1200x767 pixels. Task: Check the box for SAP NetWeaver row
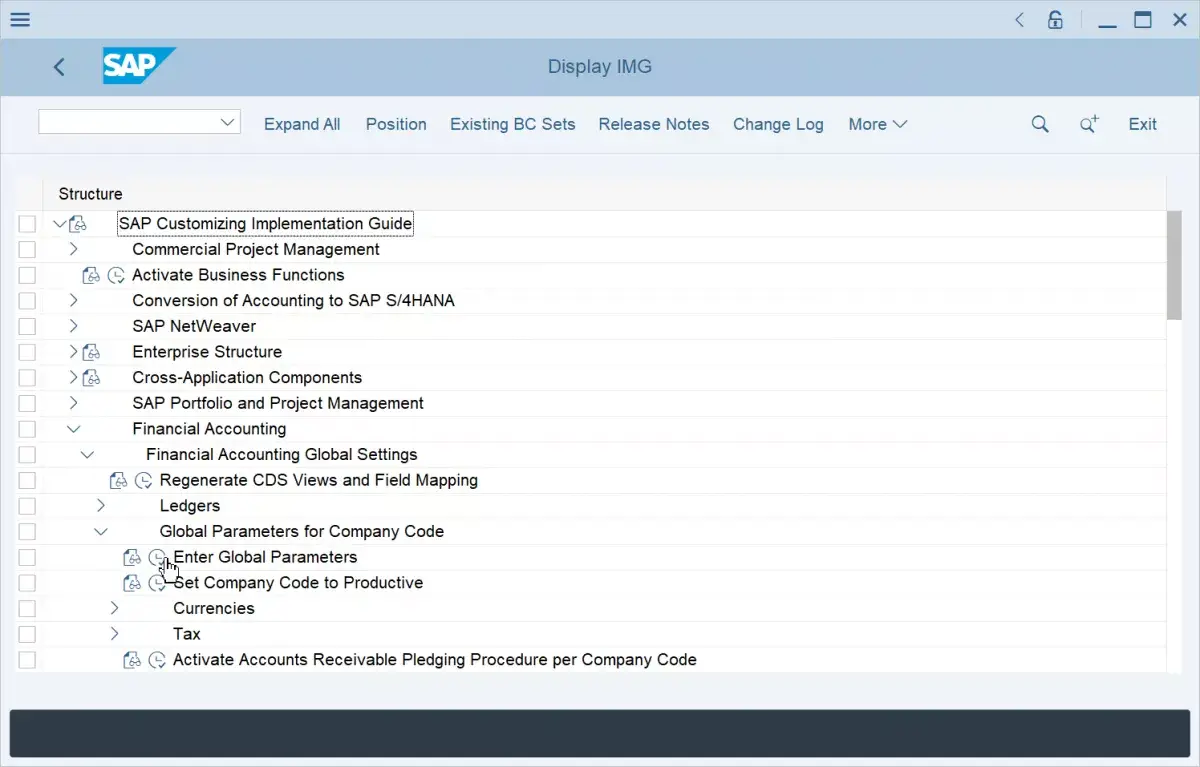(x=27, y=326)
